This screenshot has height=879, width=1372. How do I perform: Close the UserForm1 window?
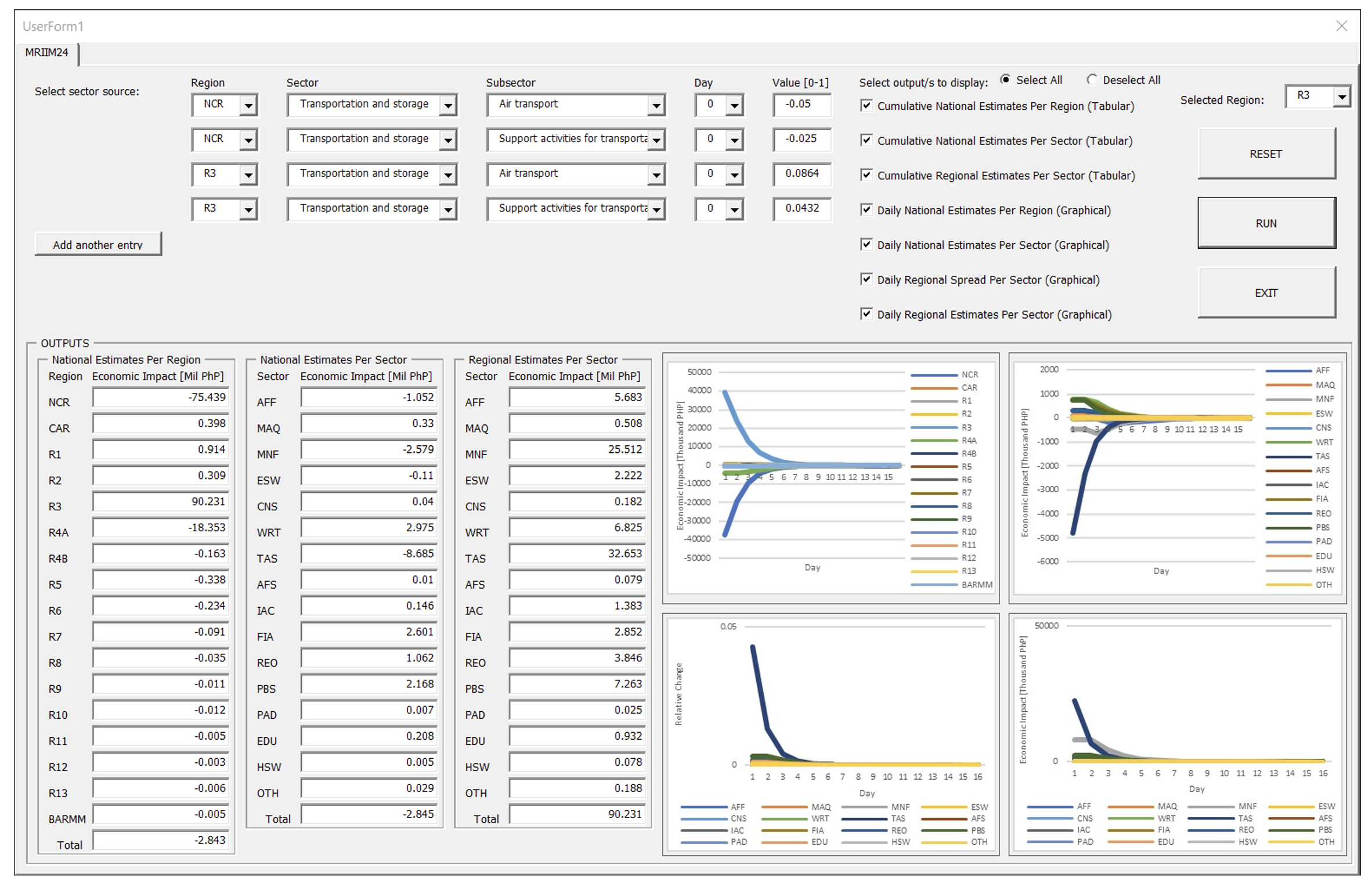pos(1341,26)
